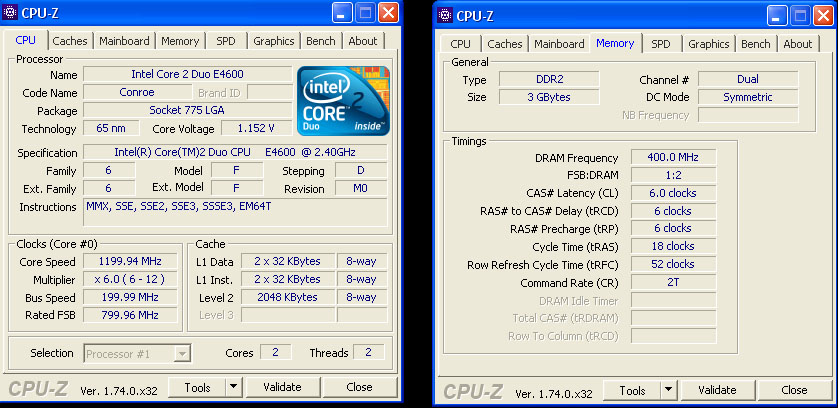Screen dimensions: 838x408
Task: Select the Memory tab in right window
Action: [x=615, y=43]
